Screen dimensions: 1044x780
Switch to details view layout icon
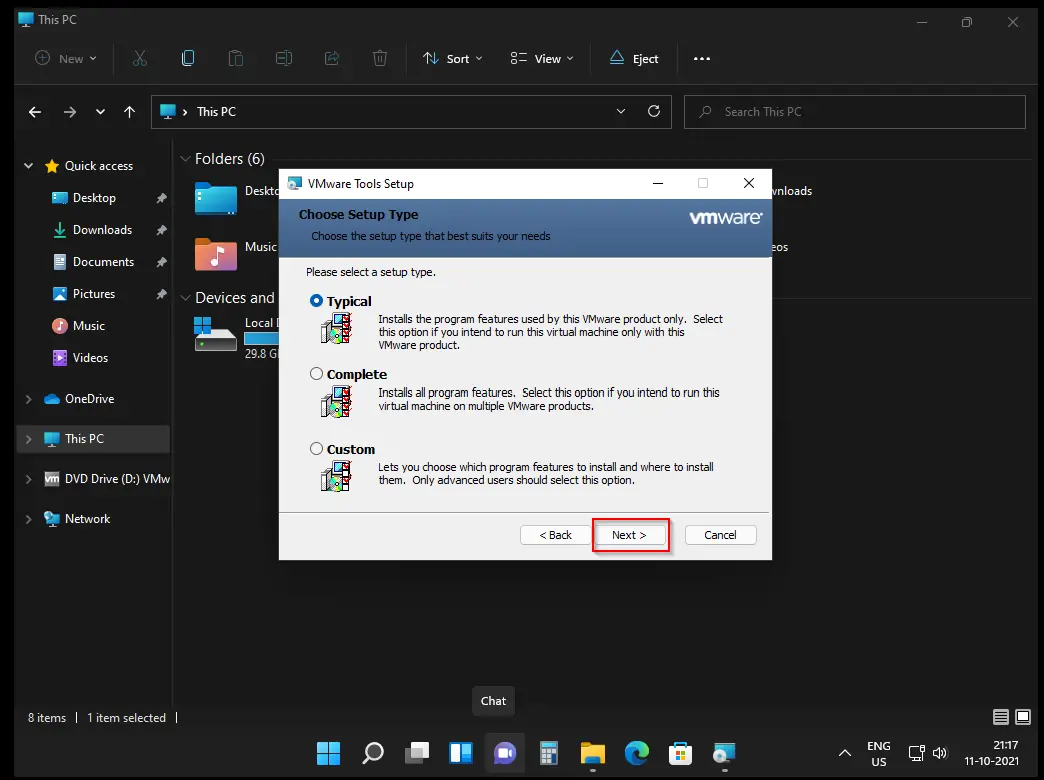(1001, 717)
